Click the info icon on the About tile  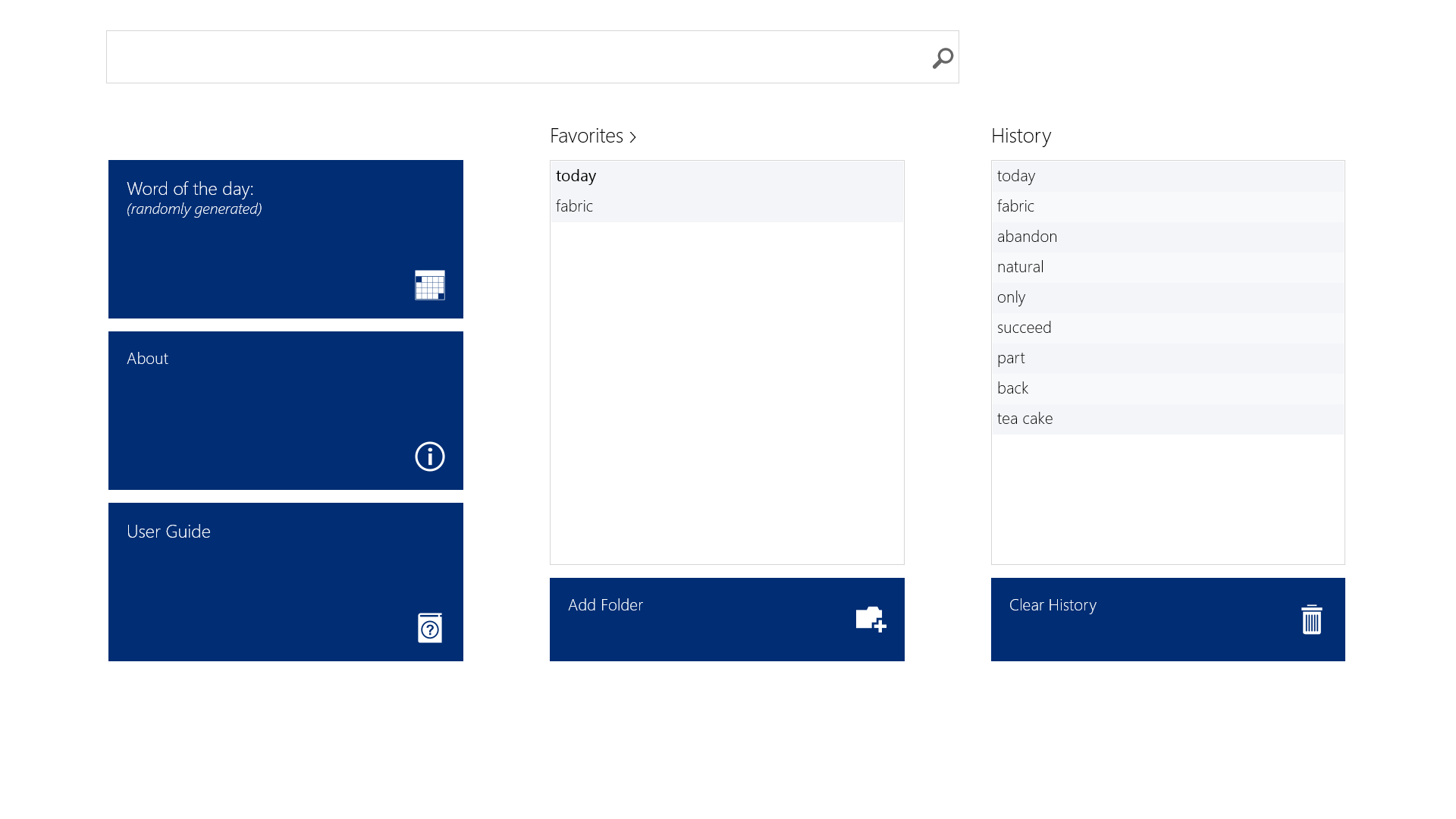(x=429, y=457)
